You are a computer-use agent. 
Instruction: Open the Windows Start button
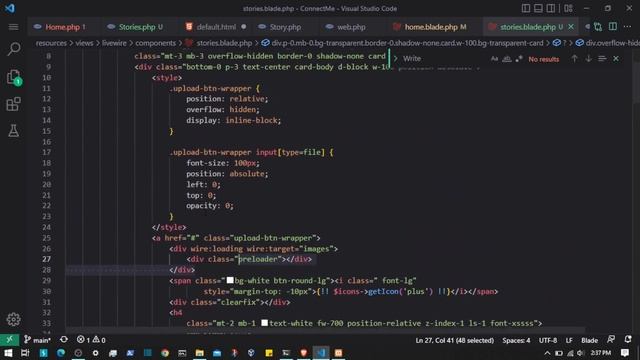(x=8, y=353)
